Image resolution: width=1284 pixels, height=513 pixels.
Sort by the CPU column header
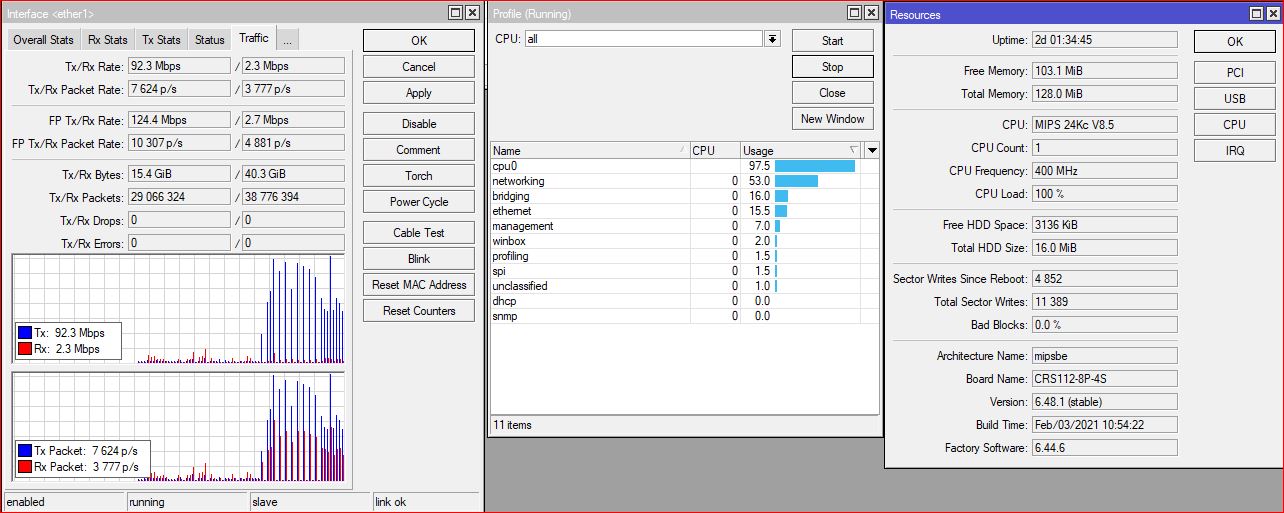coord(715,151)
